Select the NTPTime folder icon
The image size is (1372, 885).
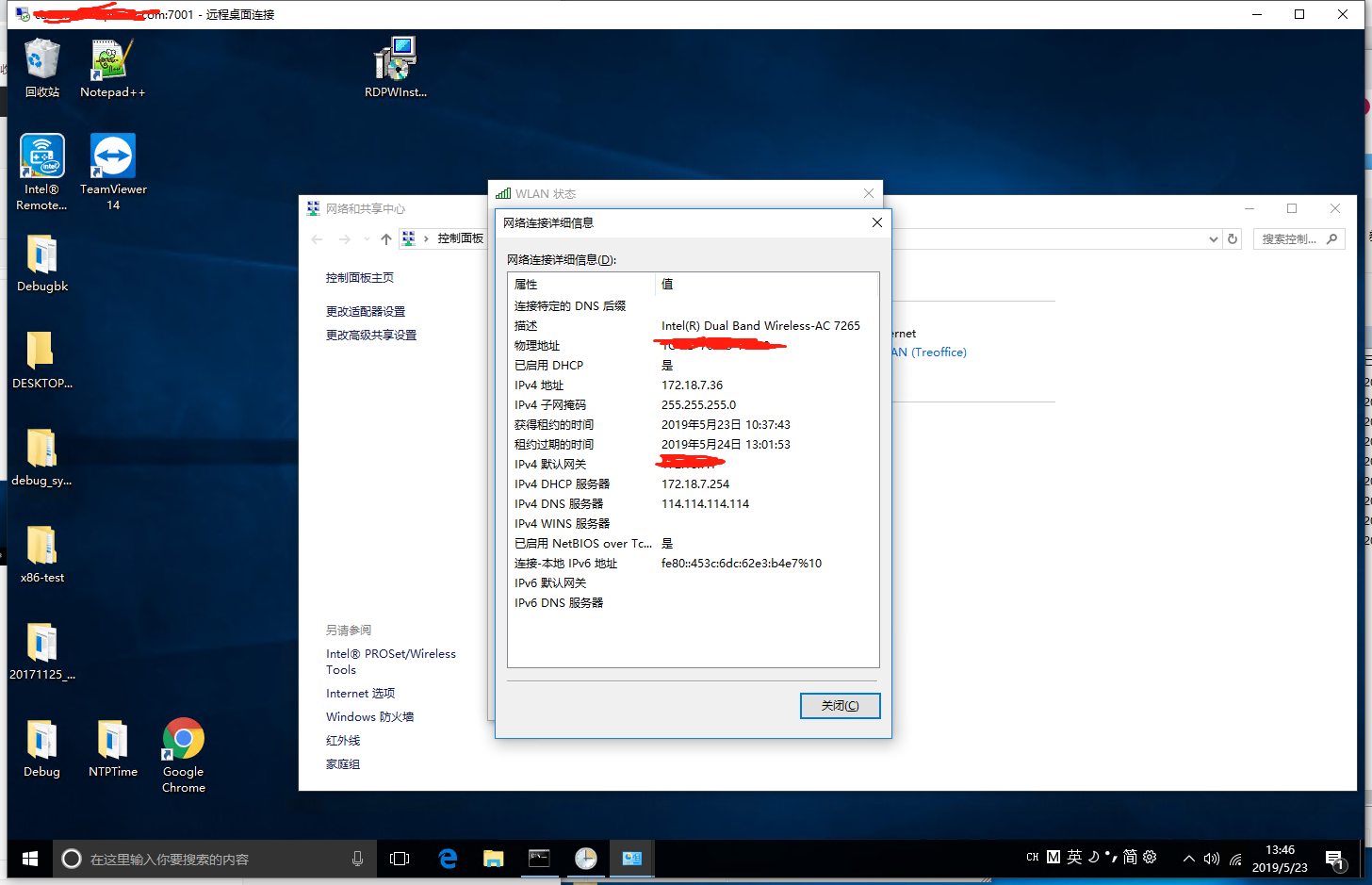tap(113, 748)
